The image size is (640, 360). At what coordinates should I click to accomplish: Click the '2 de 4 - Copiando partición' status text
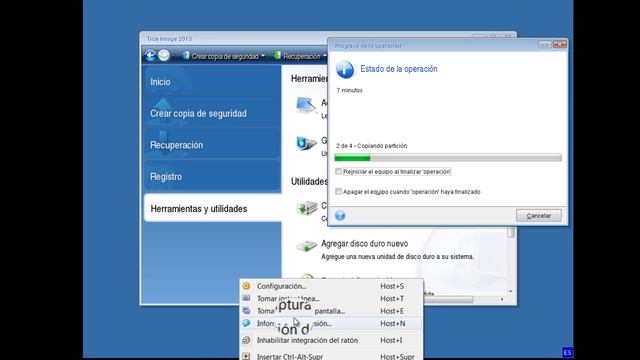click(371, 146)
